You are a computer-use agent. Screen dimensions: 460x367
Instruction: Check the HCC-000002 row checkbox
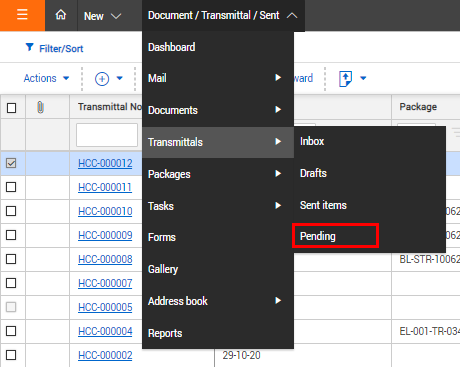[11, 355]
